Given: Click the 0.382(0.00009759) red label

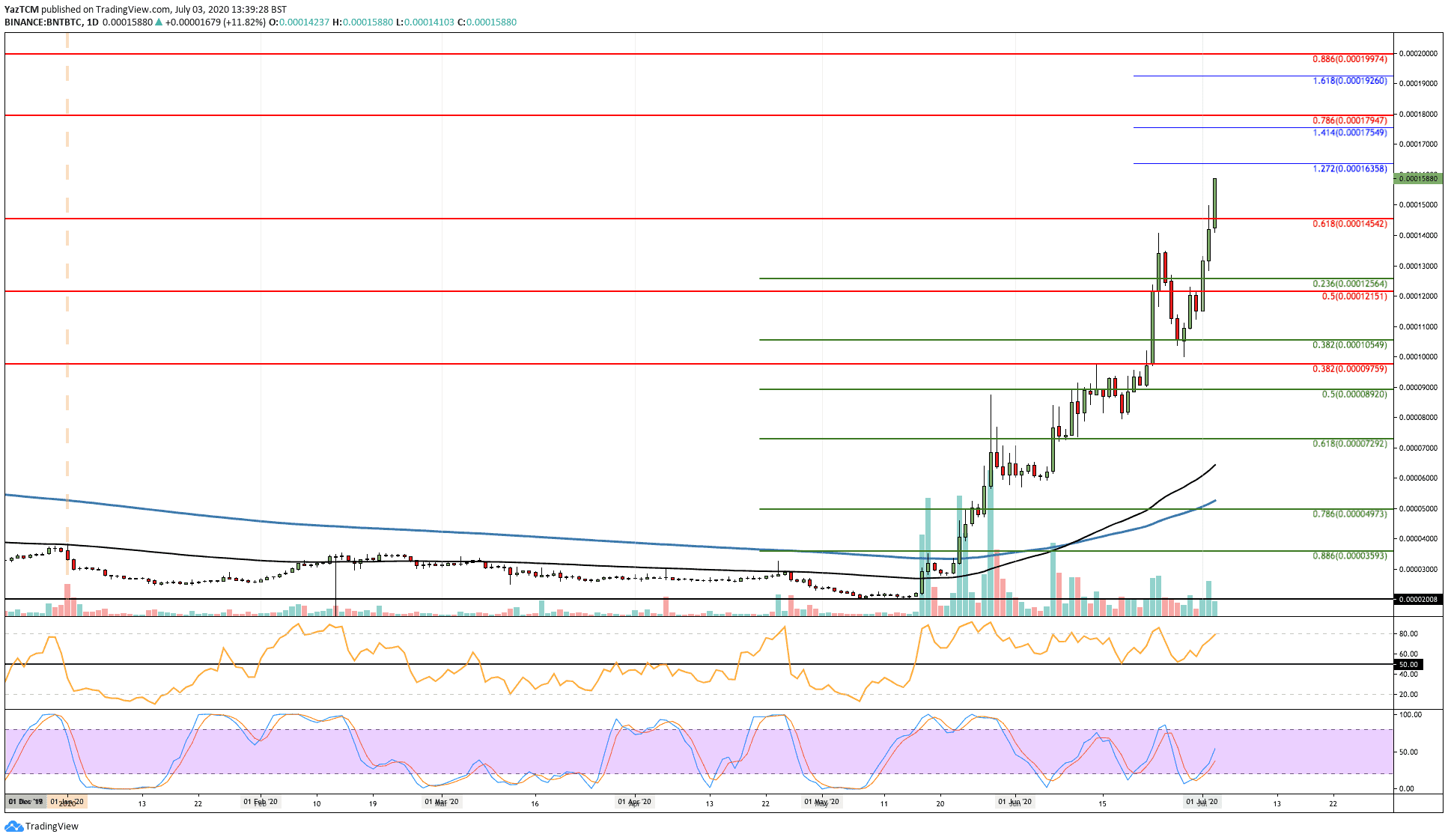Looking at the screenshot, I should pos(1349,369).
